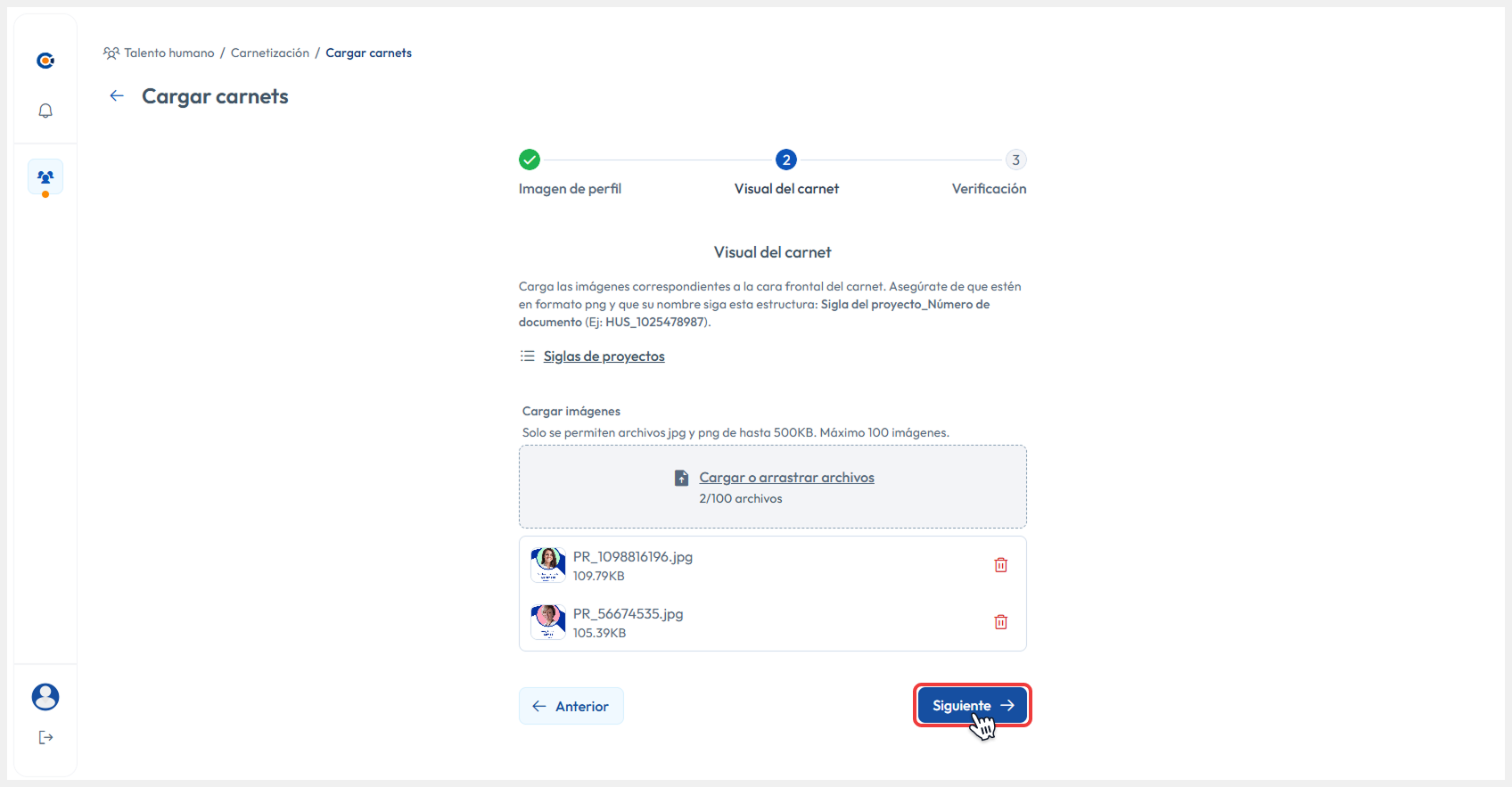Select the Talento humano sidebar icon

pos(45,177)
